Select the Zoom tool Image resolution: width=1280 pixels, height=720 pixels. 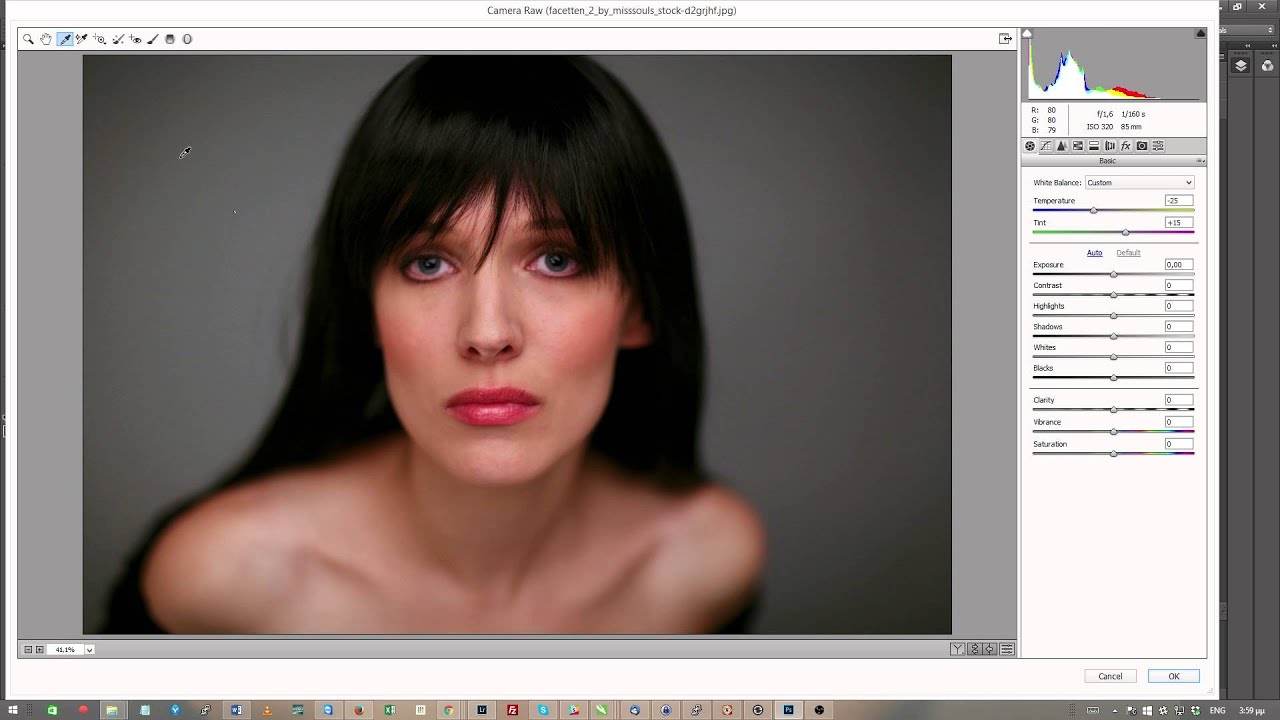click(x=28, y=39)
